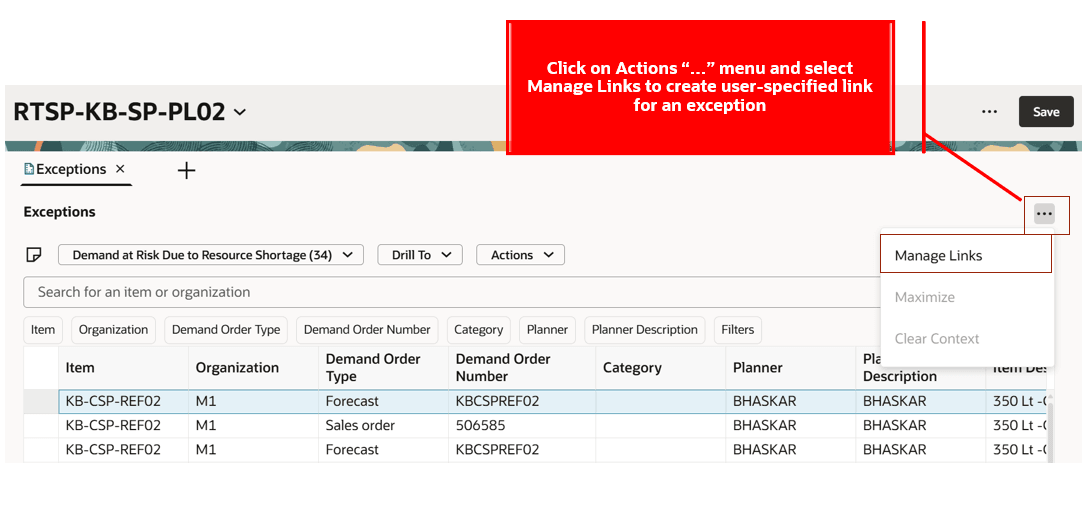Viewport: 1087px width, 513px height.
Task: Click the search for item or organization field
Action: (x=452, y=292)
